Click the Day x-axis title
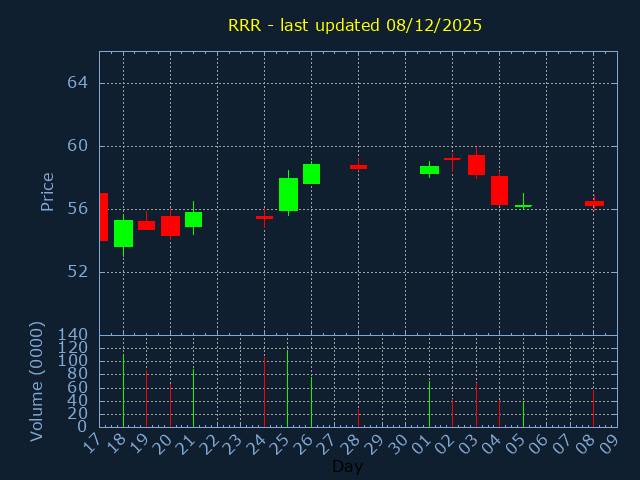640x480 pixels. [x=347, y=467]
